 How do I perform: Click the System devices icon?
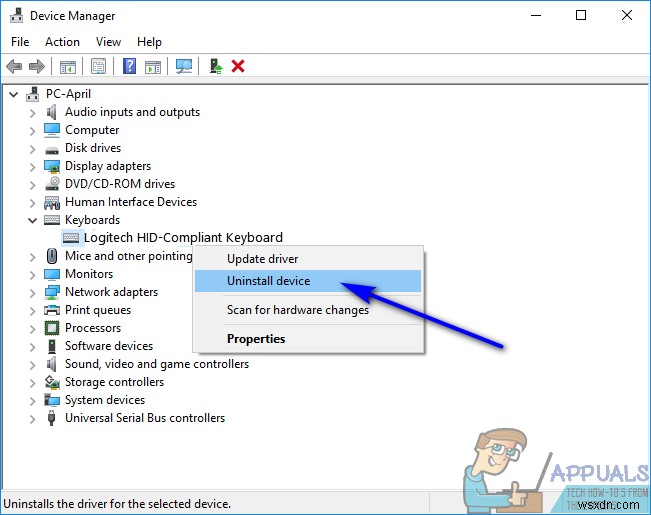(52, 400)
